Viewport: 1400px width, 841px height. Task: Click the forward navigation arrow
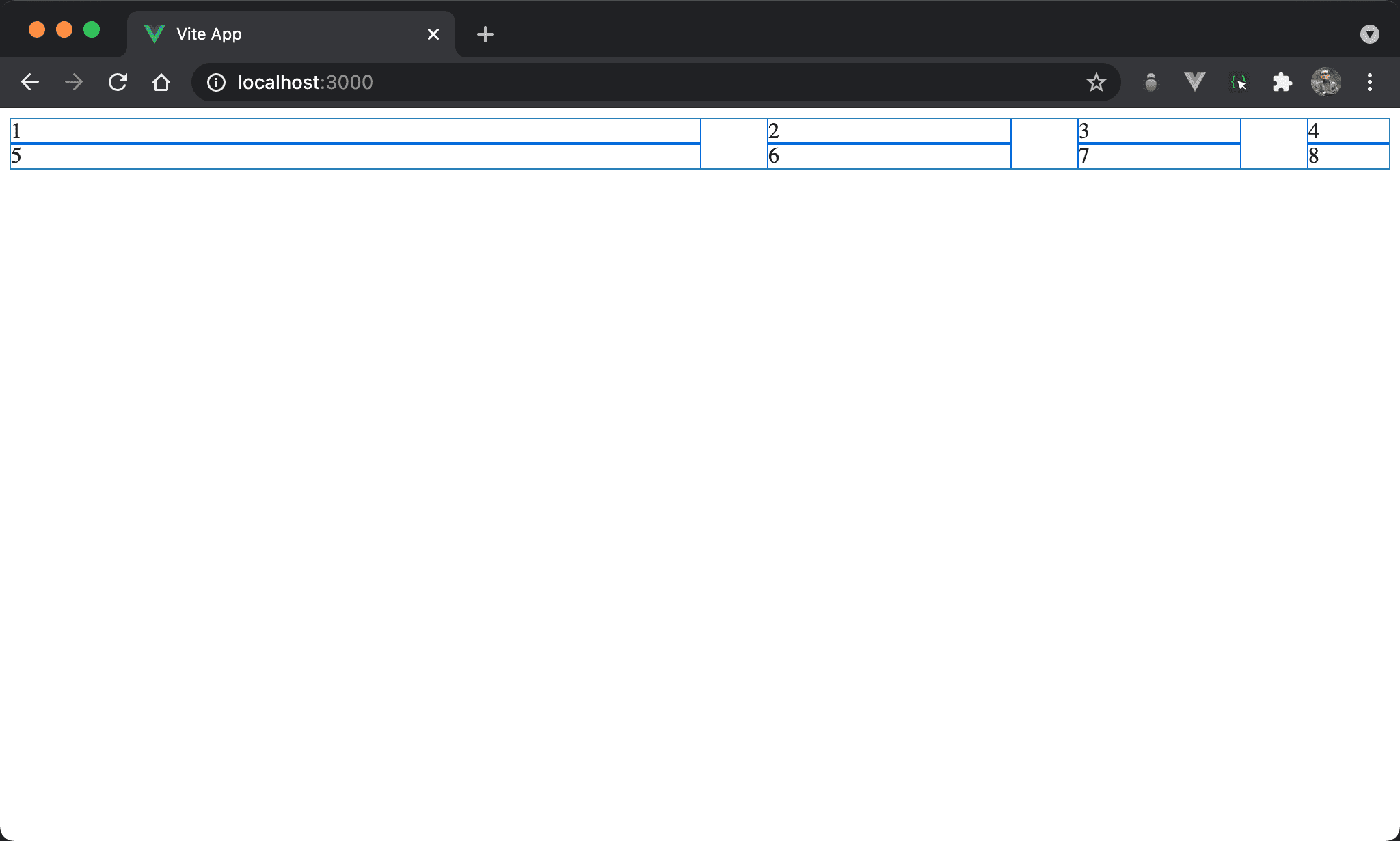pyautogui.click(x=74, y=83)
